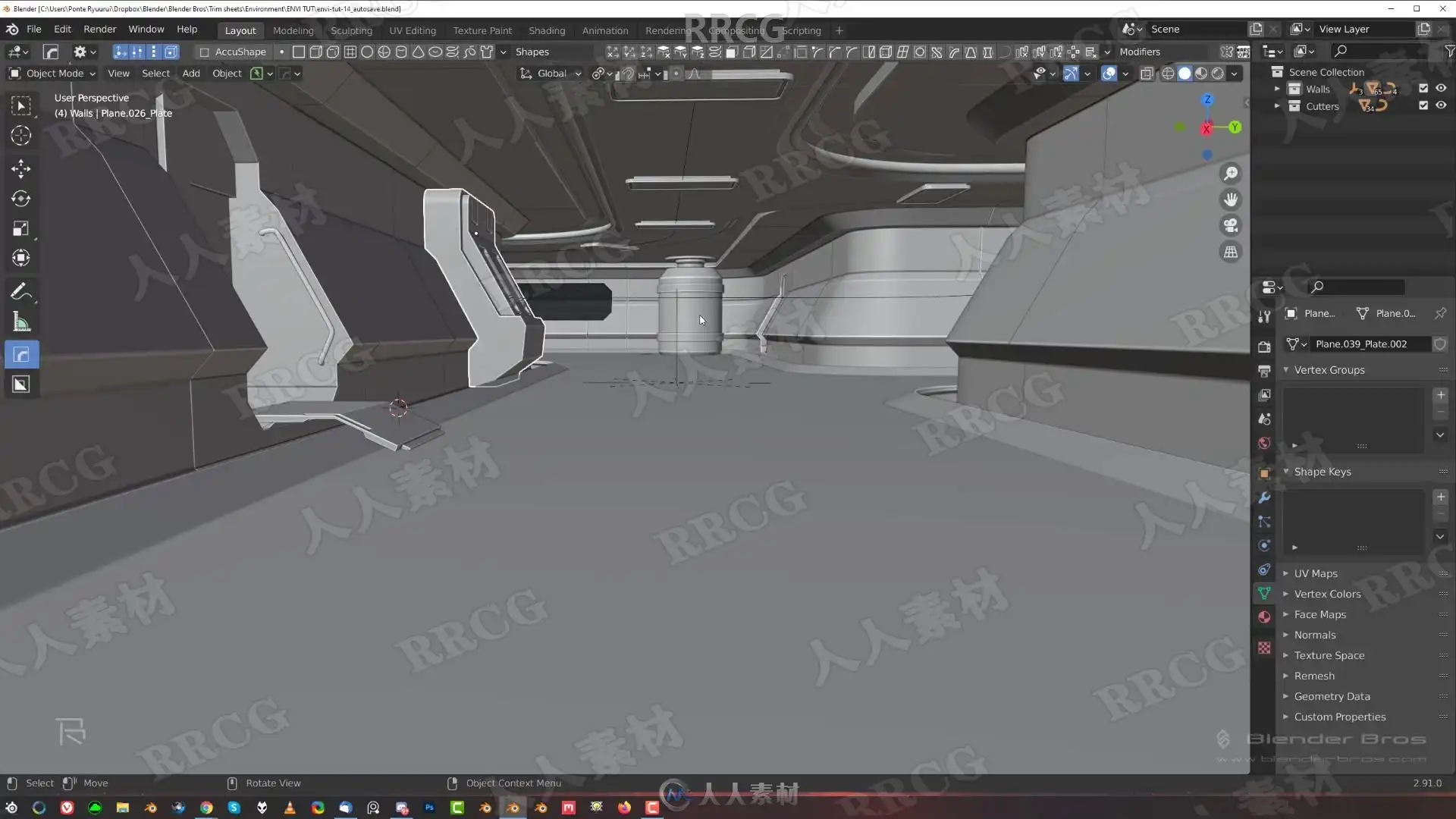
Task: Click the Cursor tool icon
Action: (20, 136)
